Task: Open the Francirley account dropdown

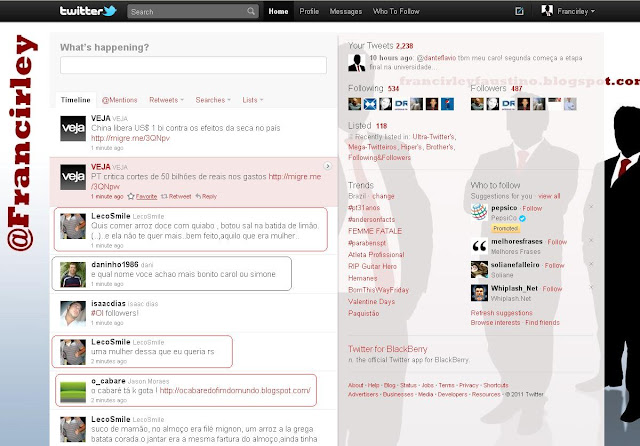Action: click(x=576, y=11)
